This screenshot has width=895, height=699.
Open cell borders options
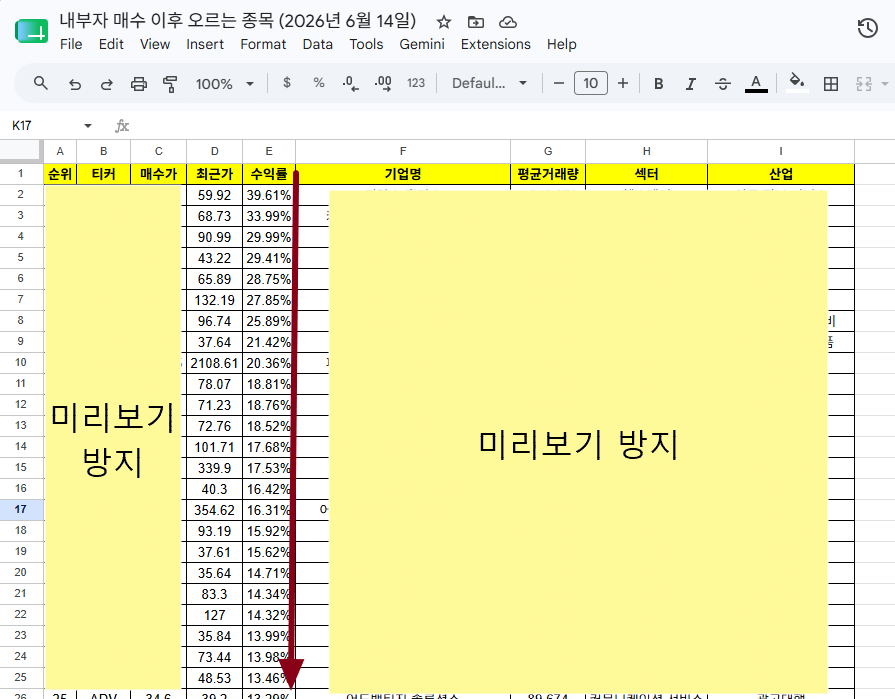(831, 84)
